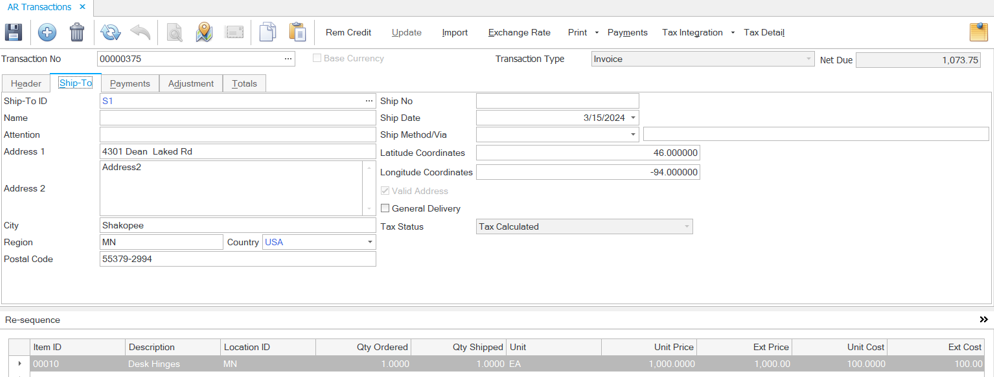Image resolution: width=994 pixels, height=377 pixels.
Task: Click the undo arrow icon
Action: click(139, 32)
